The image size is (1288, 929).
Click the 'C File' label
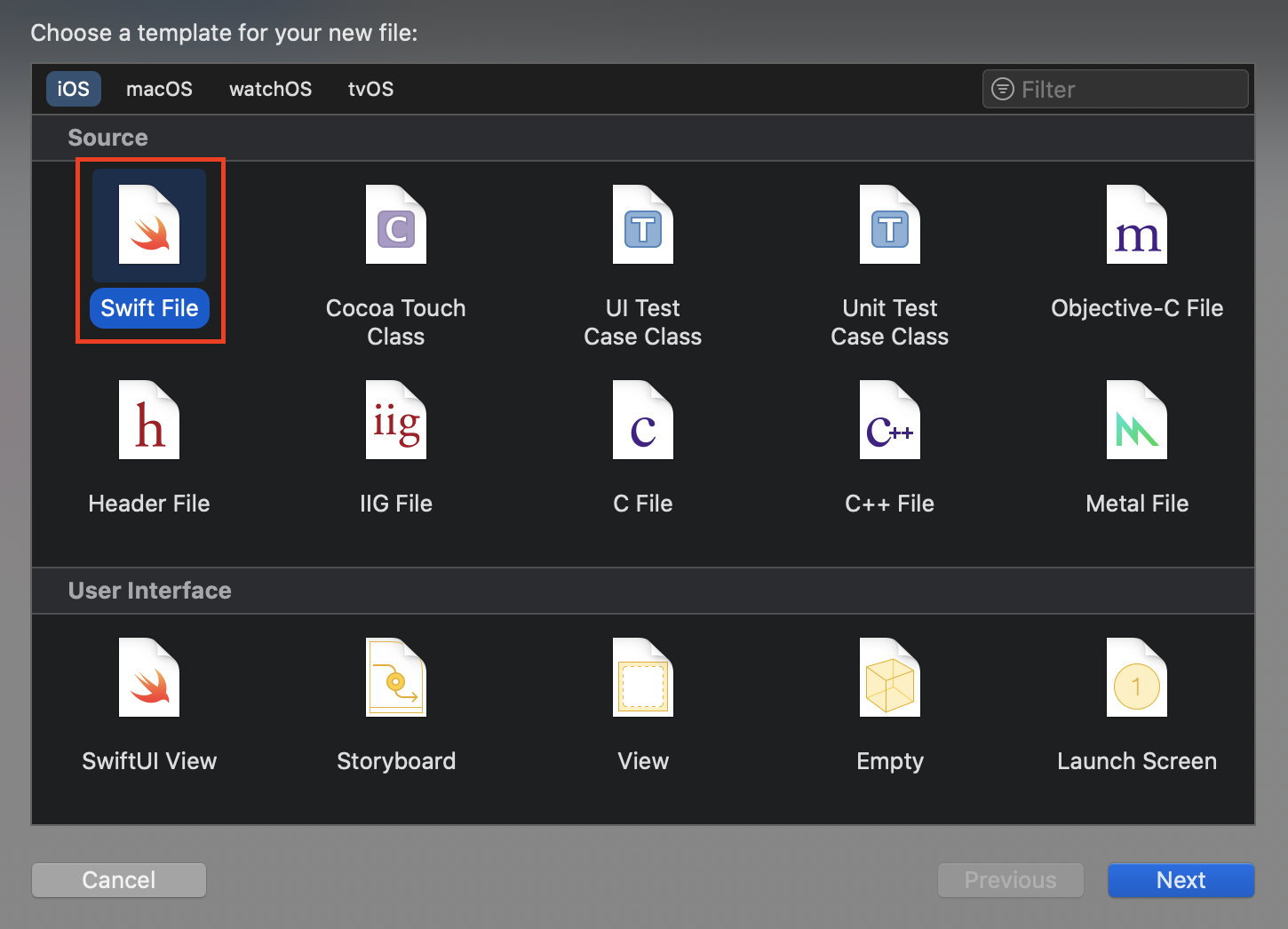tap(643, 504)
